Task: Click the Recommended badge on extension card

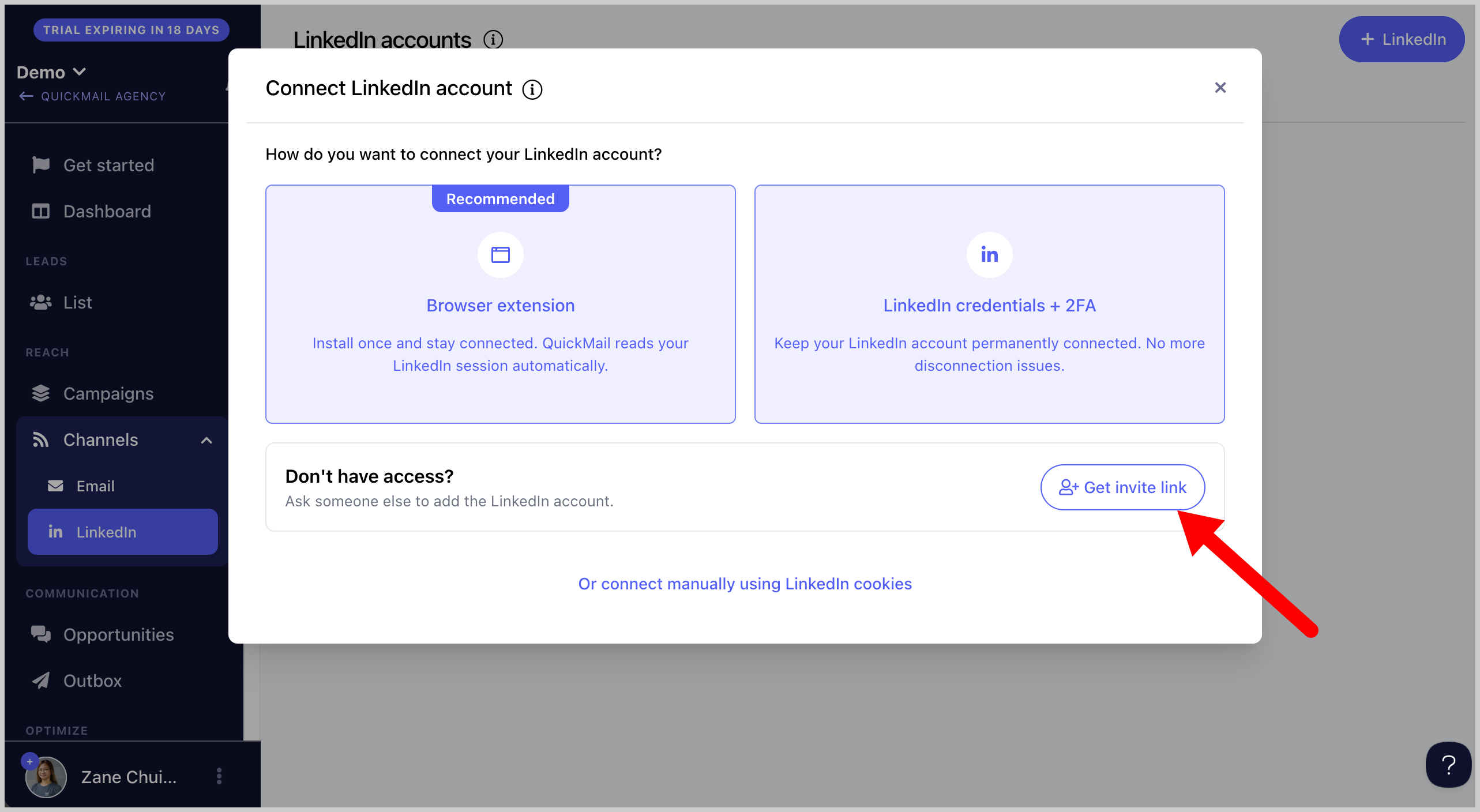Action: (x=500, y=199)
